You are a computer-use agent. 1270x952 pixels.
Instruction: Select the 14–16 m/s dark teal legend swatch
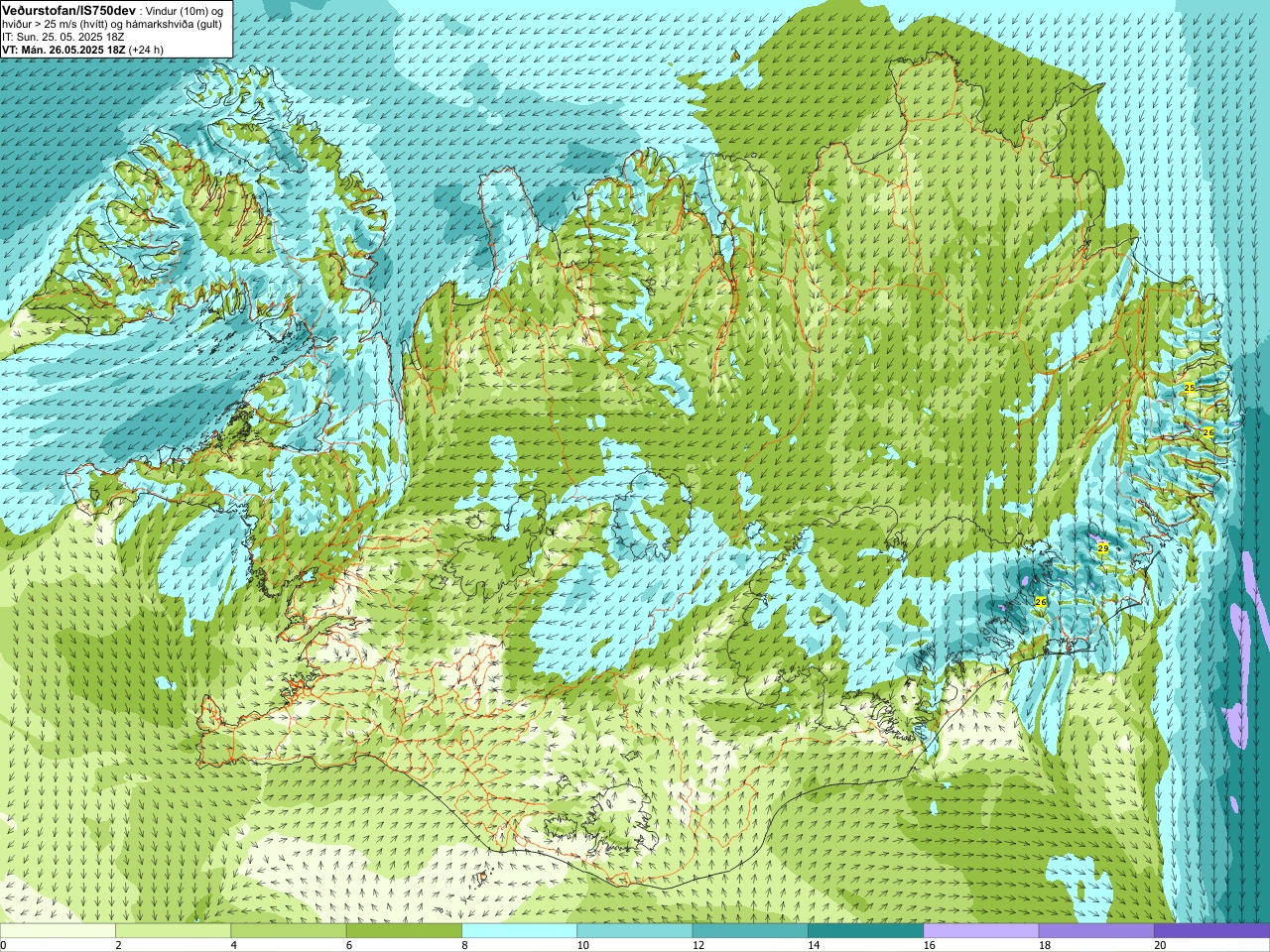865,931
